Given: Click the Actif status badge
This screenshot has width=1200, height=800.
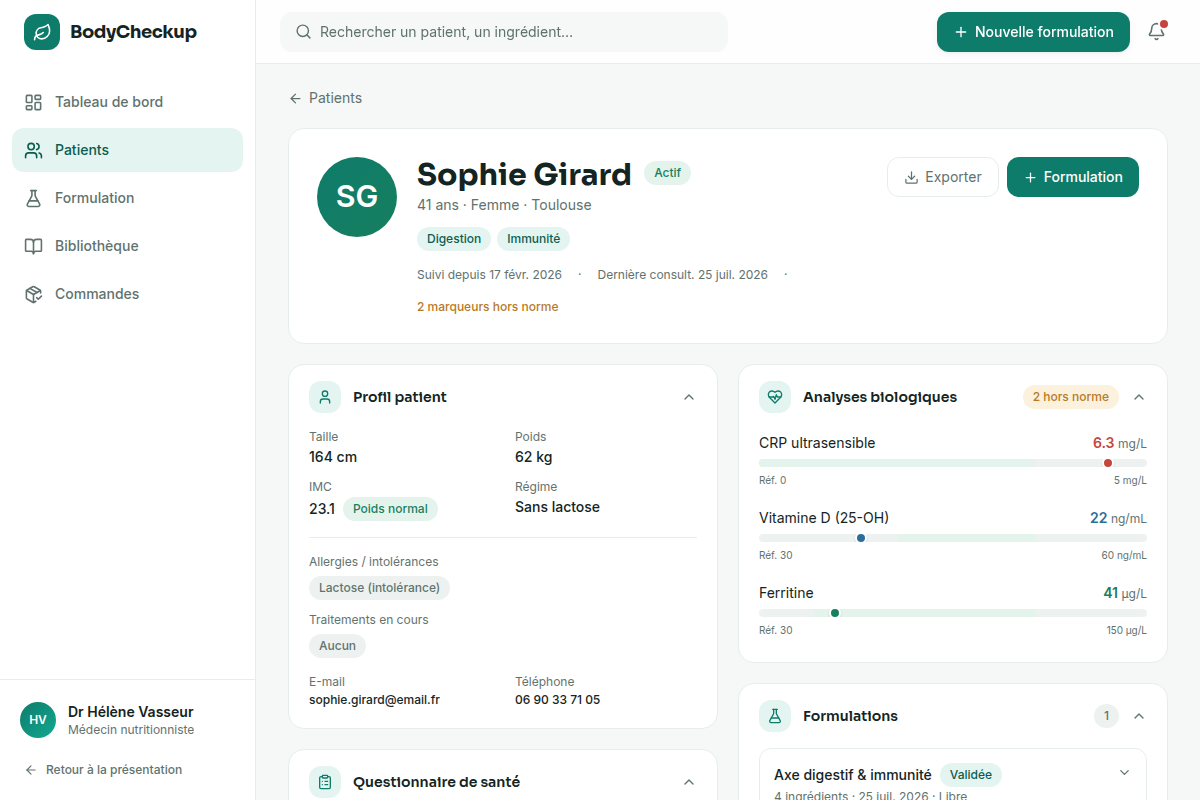Looking at the screenshot, I should [x=667, y=173].
